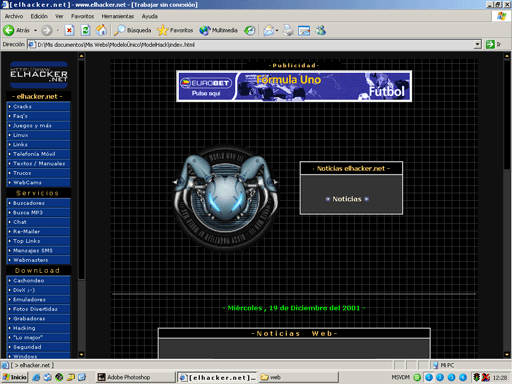The image size is (512, 384).
Task: Open the Favoritos star in toolbar
Action: click(x=175, y=30)
